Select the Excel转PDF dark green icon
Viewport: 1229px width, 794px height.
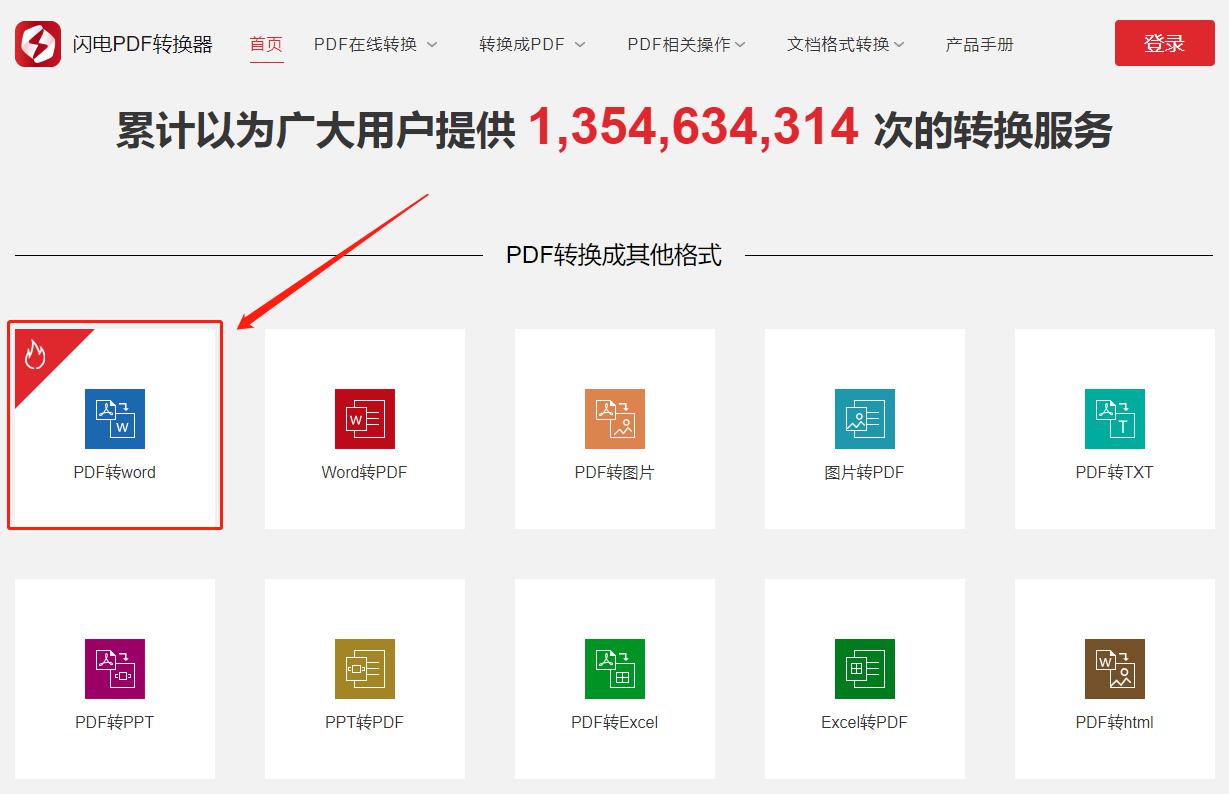(865, 669)
